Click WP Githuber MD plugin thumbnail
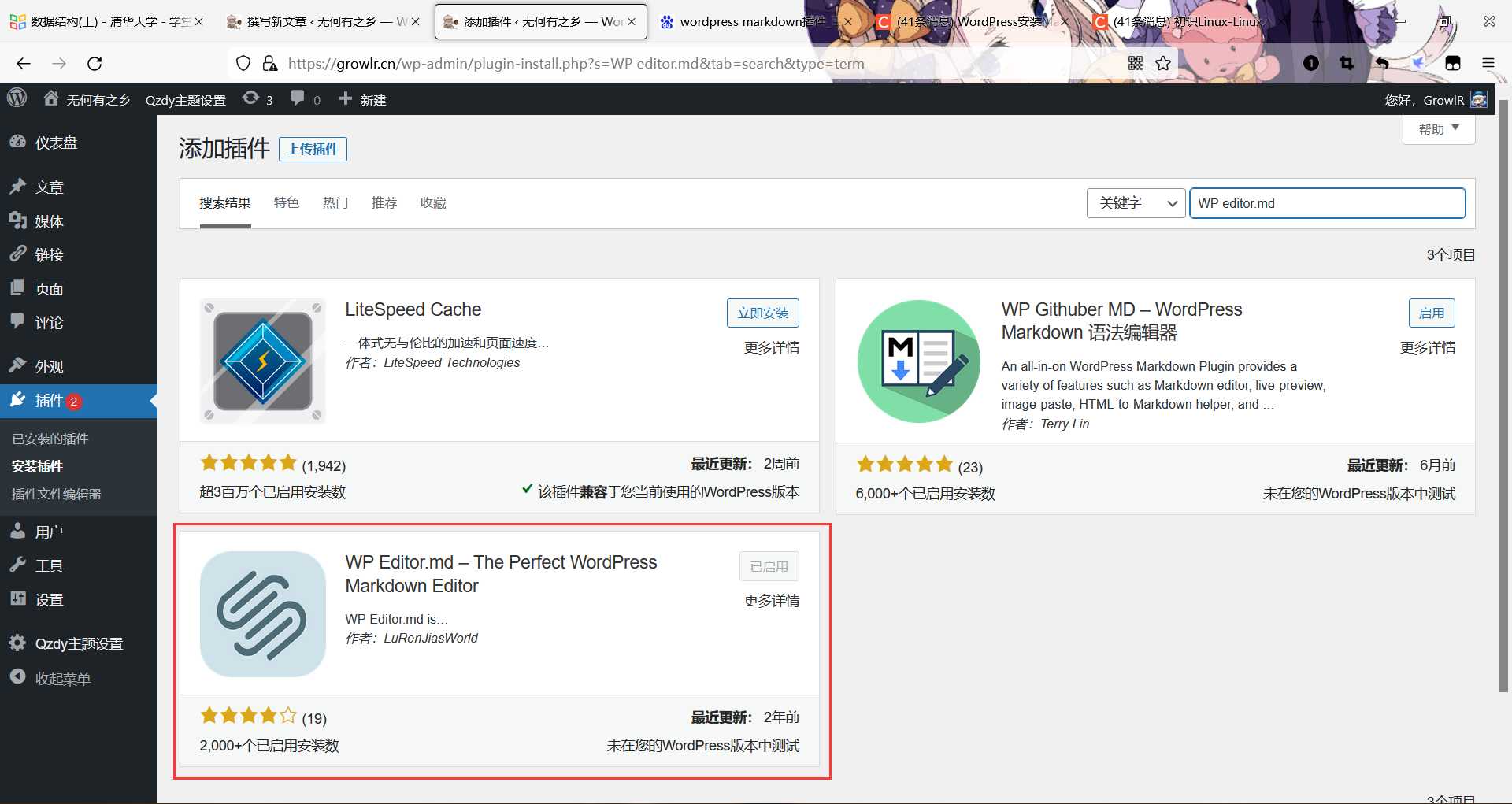 919,361
